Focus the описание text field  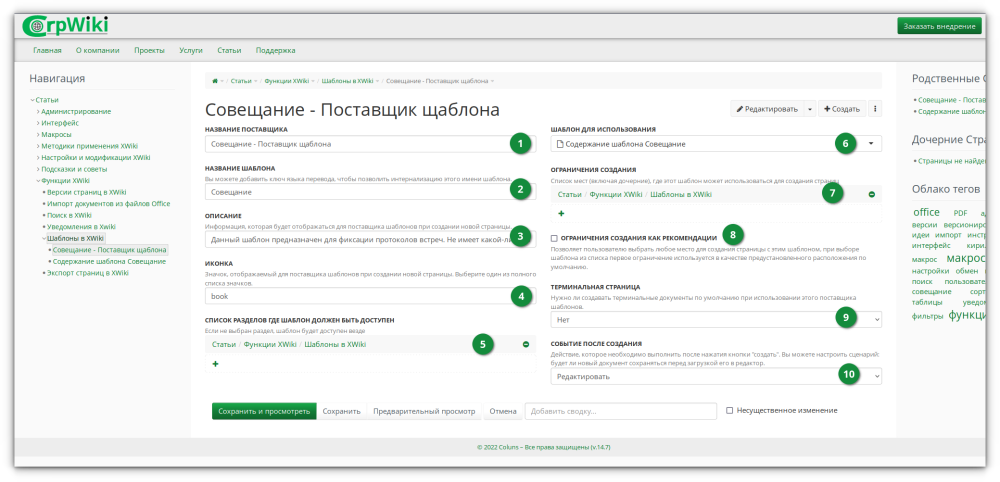[x=371, y=239]
